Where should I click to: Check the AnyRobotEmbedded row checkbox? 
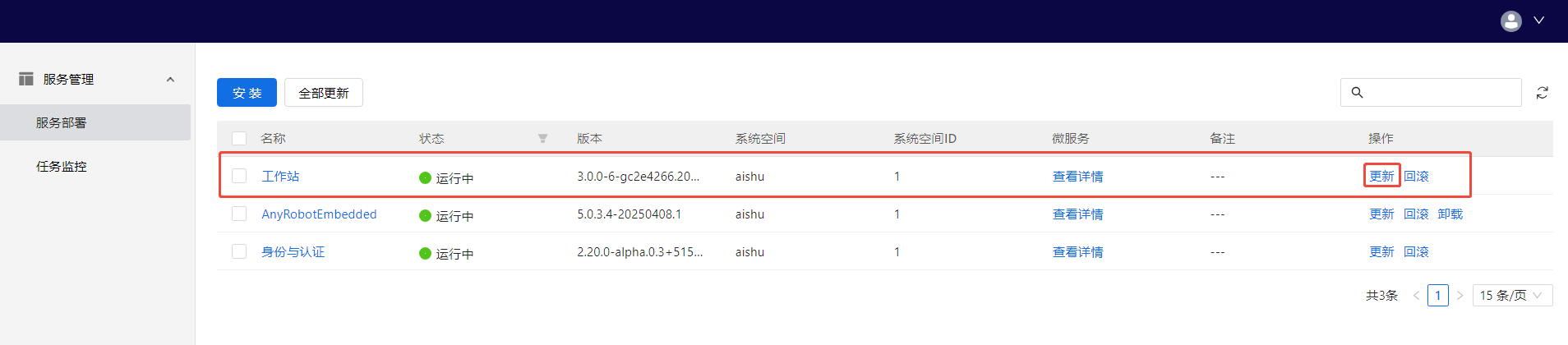point(239,214)
